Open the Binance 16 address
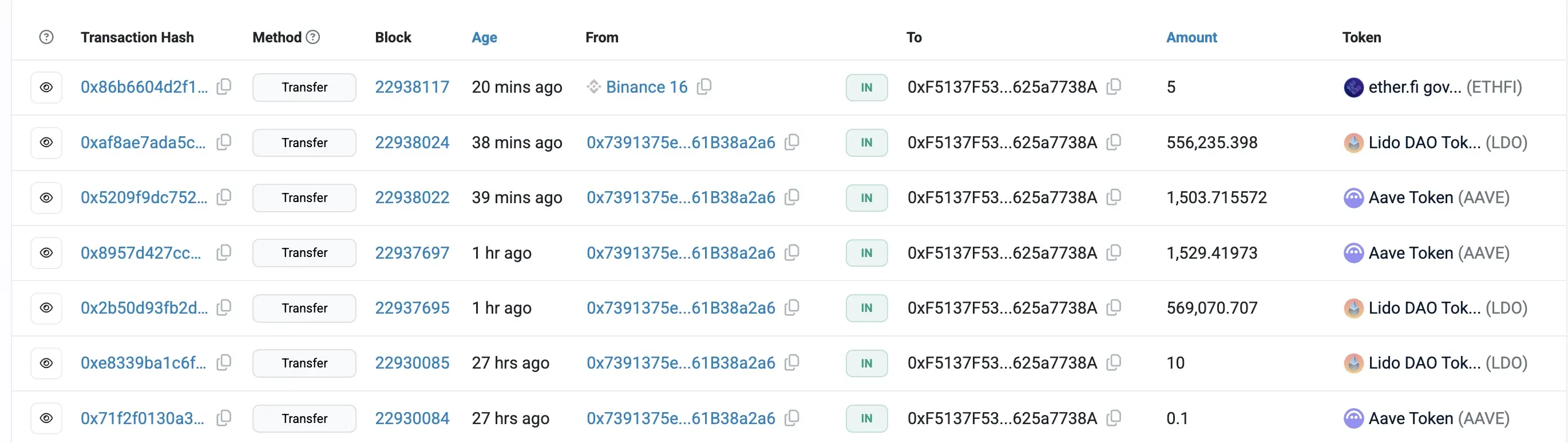This screenshot has width=1568, height=443. point(647,87)
